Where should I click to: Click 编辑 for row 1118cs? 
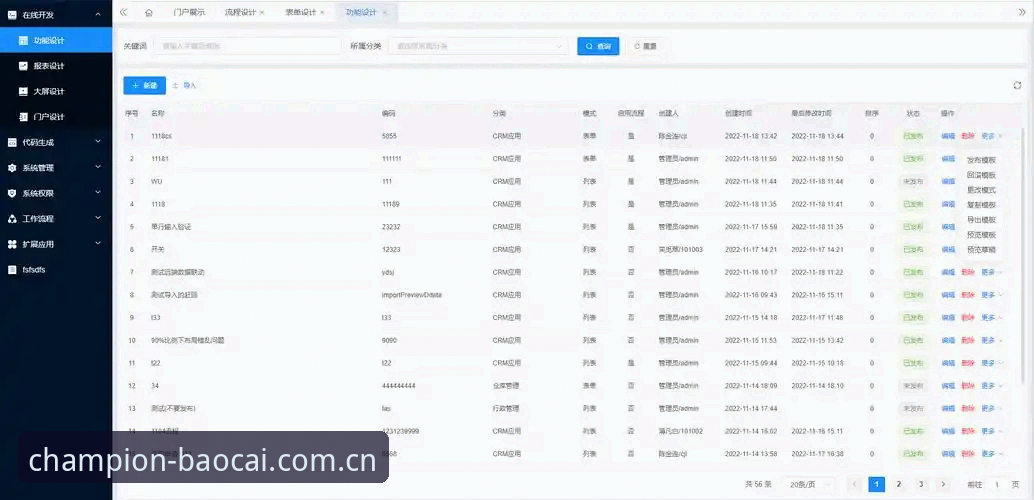pos(948,137)
